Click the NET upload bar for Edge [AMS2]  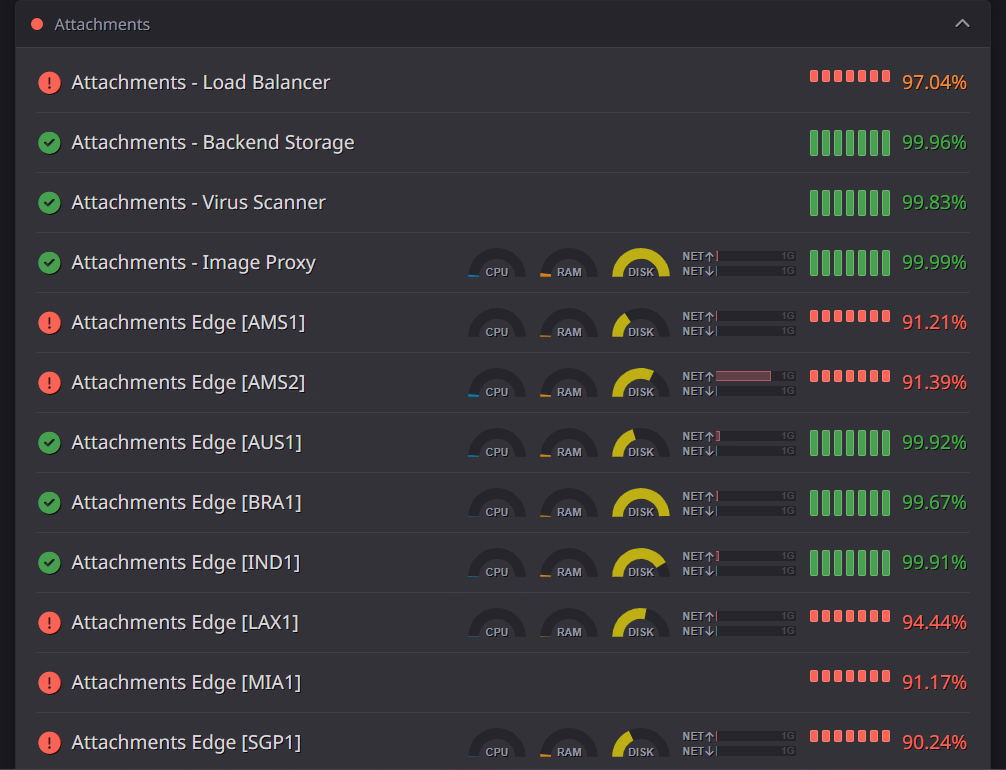click(755, 376)
